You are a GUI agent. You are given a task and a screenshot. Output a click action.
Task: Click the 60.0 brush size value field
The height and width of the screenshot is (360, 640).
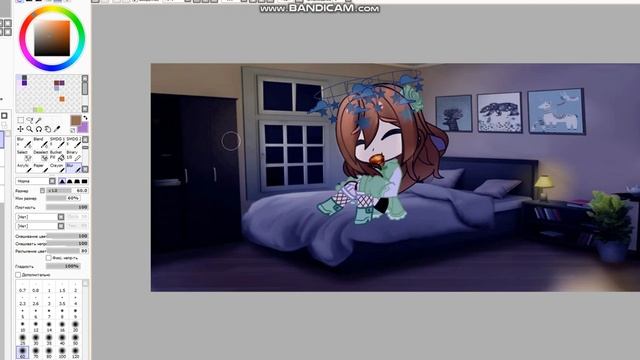coord(81,191)
